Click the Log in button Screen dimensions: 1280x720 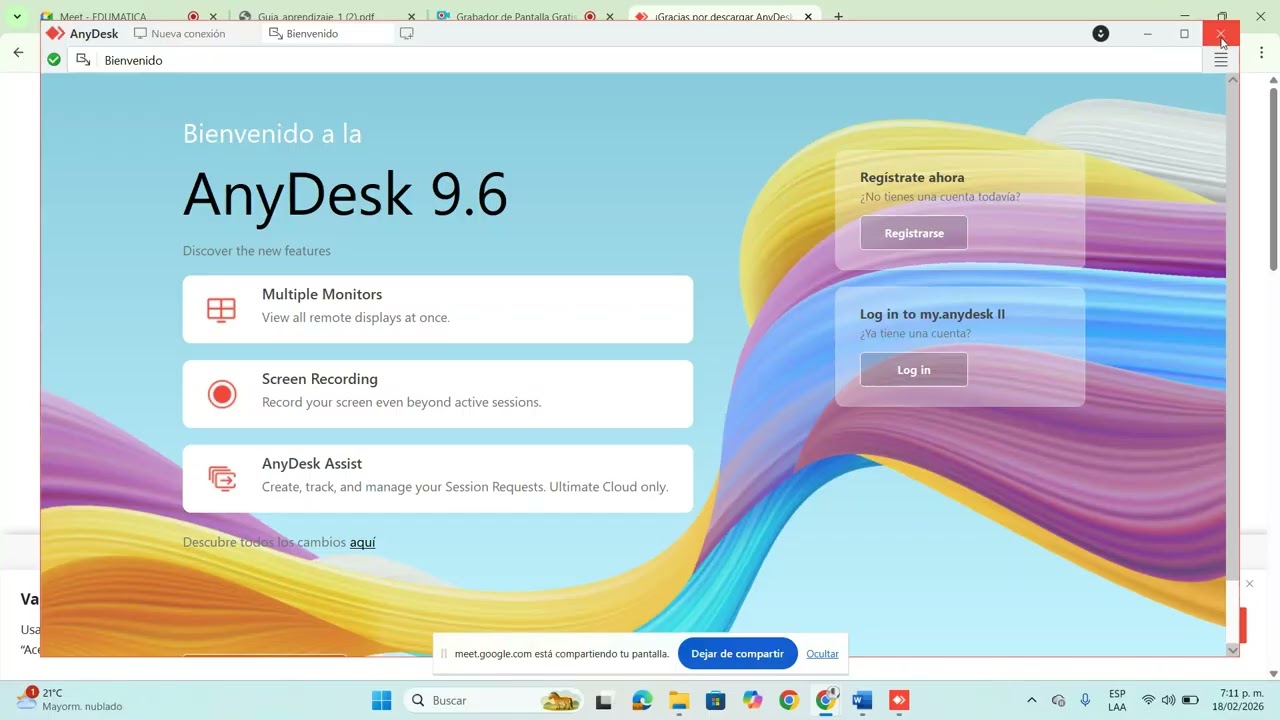914,370
